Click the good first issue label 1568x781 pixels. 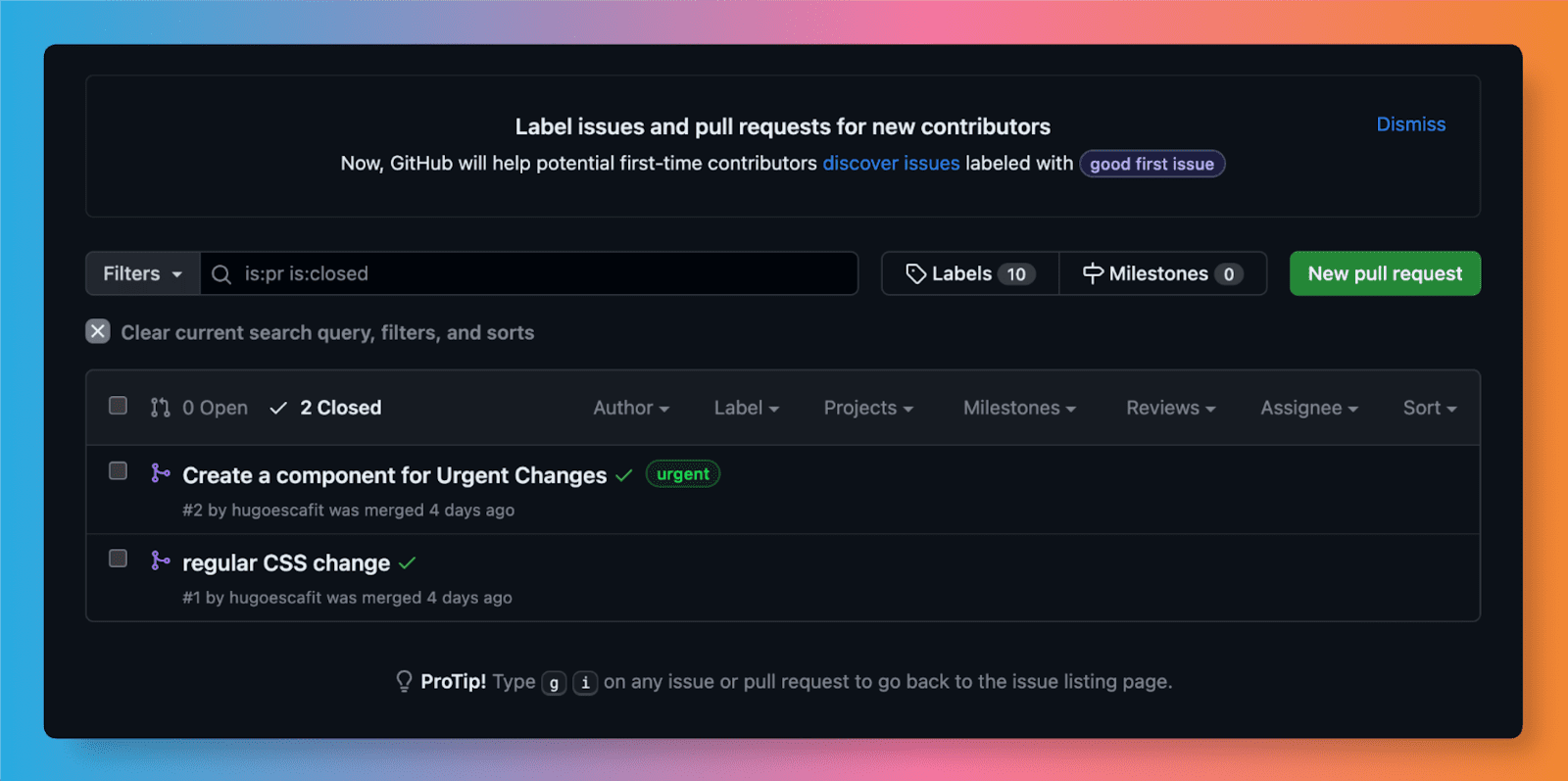pyautogui.click(x=1151, y=164)
